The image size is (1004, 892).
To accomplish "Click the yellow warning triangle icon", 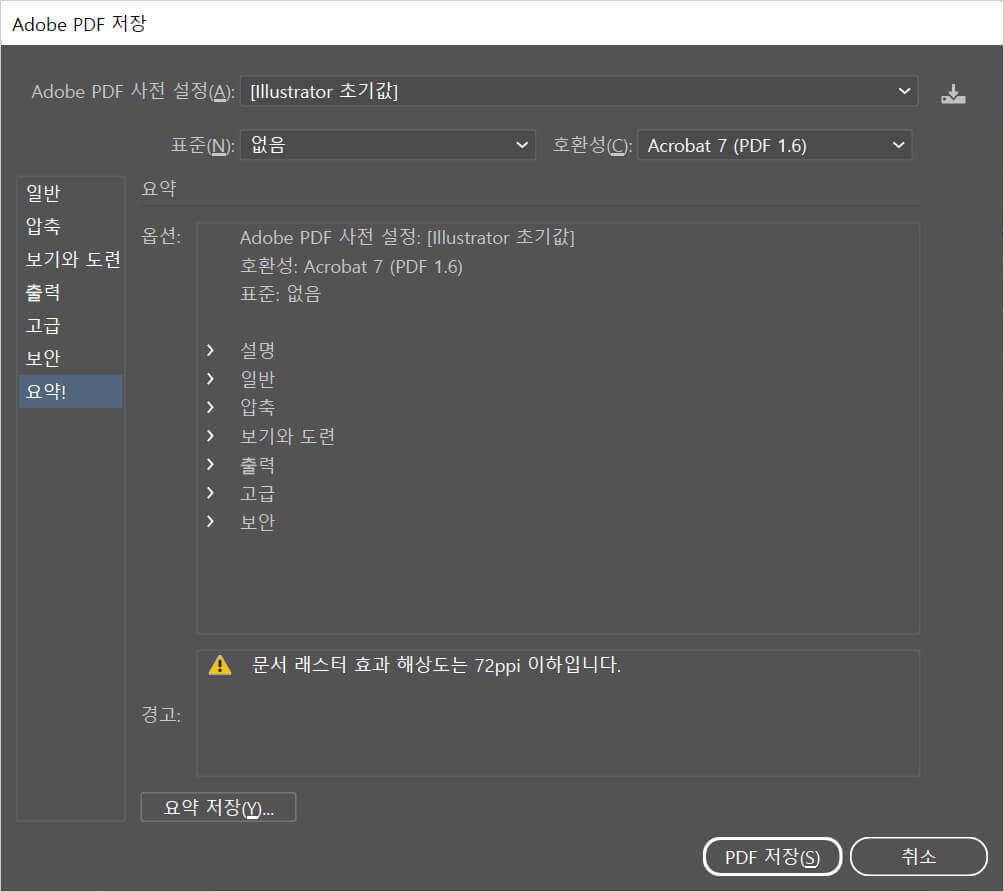I will pos(220,665).
